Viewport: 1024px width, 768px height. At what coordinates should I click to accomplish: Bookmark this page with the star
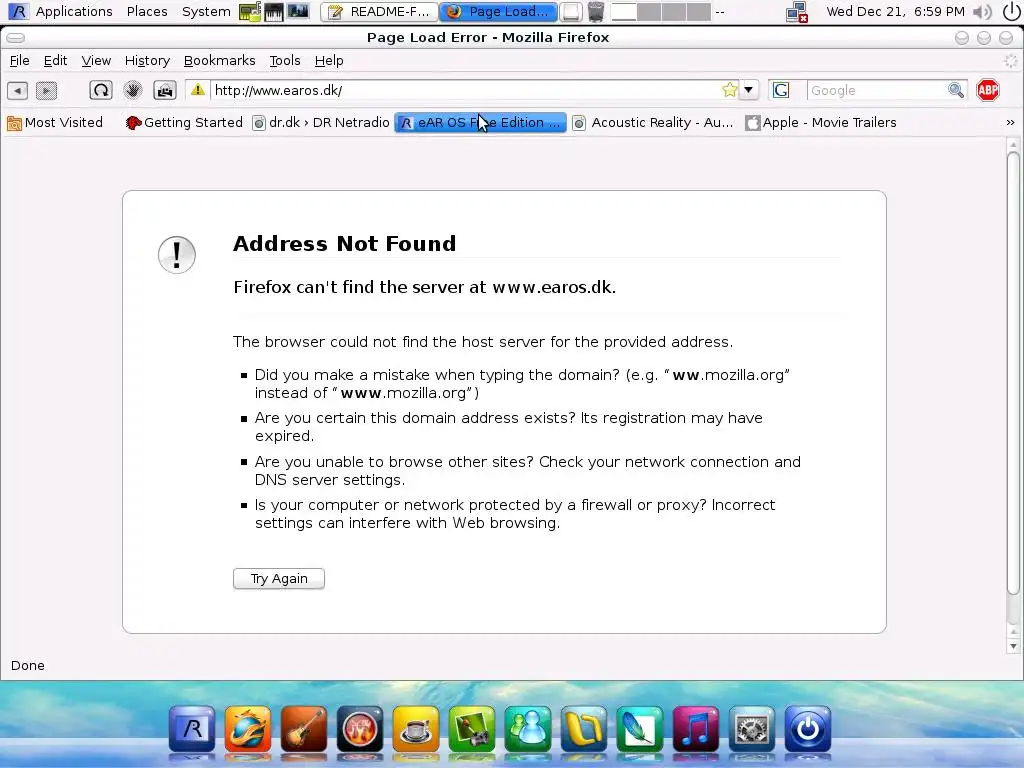(729, 90)
